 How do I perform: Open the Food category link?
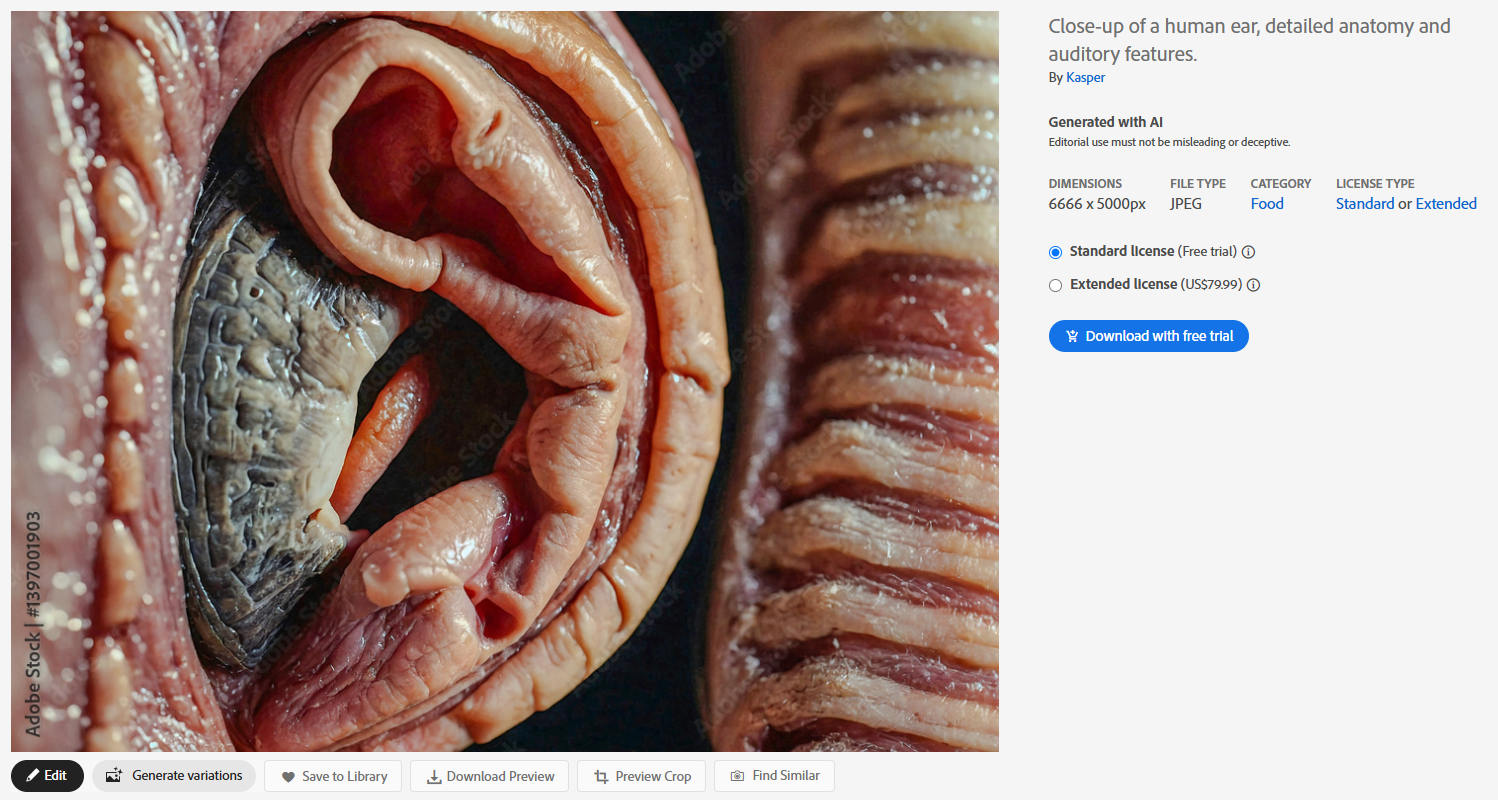coord(1266,204)
